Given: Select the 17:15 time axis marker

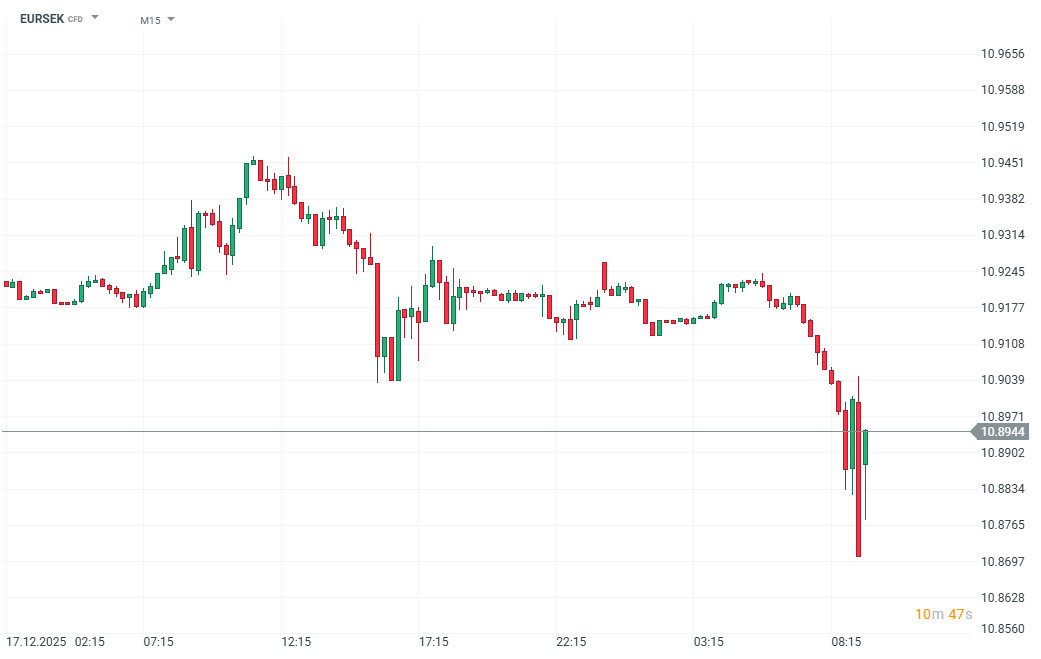Looking at the screenshot, I should click(x=434, y=641).
